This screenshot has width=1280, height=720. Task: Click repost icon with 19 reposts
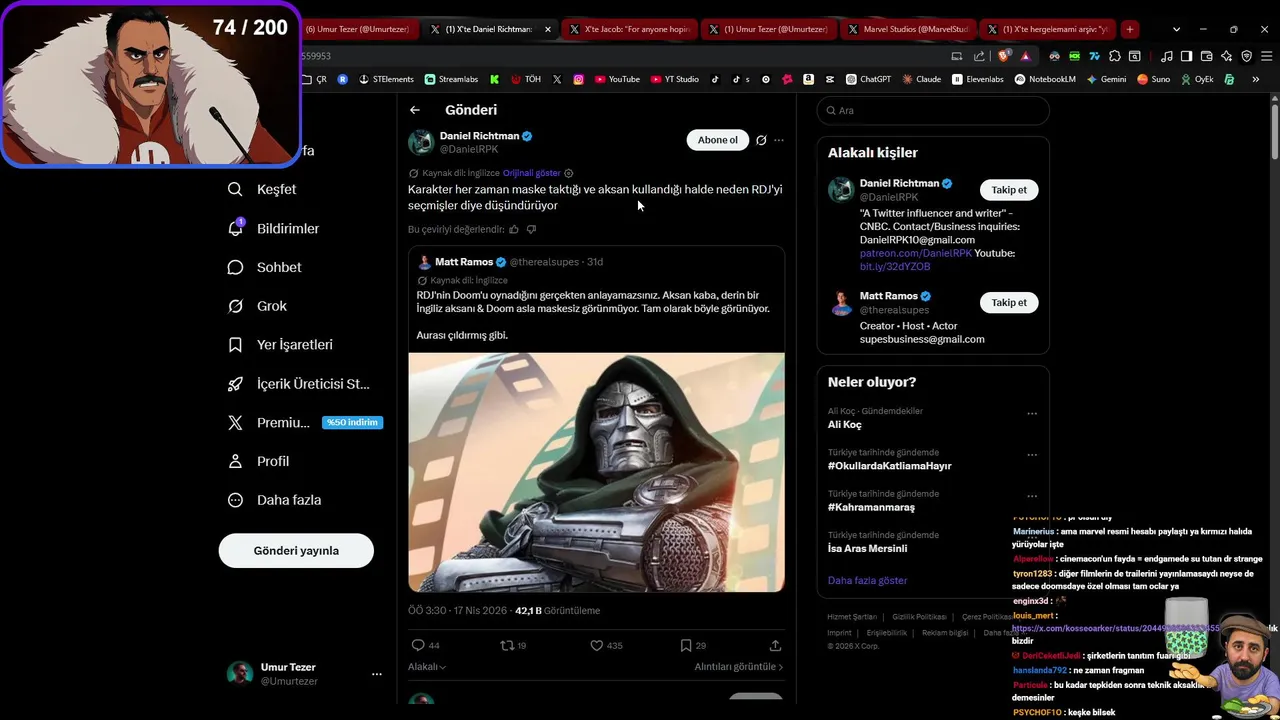[x=514, y=645]
